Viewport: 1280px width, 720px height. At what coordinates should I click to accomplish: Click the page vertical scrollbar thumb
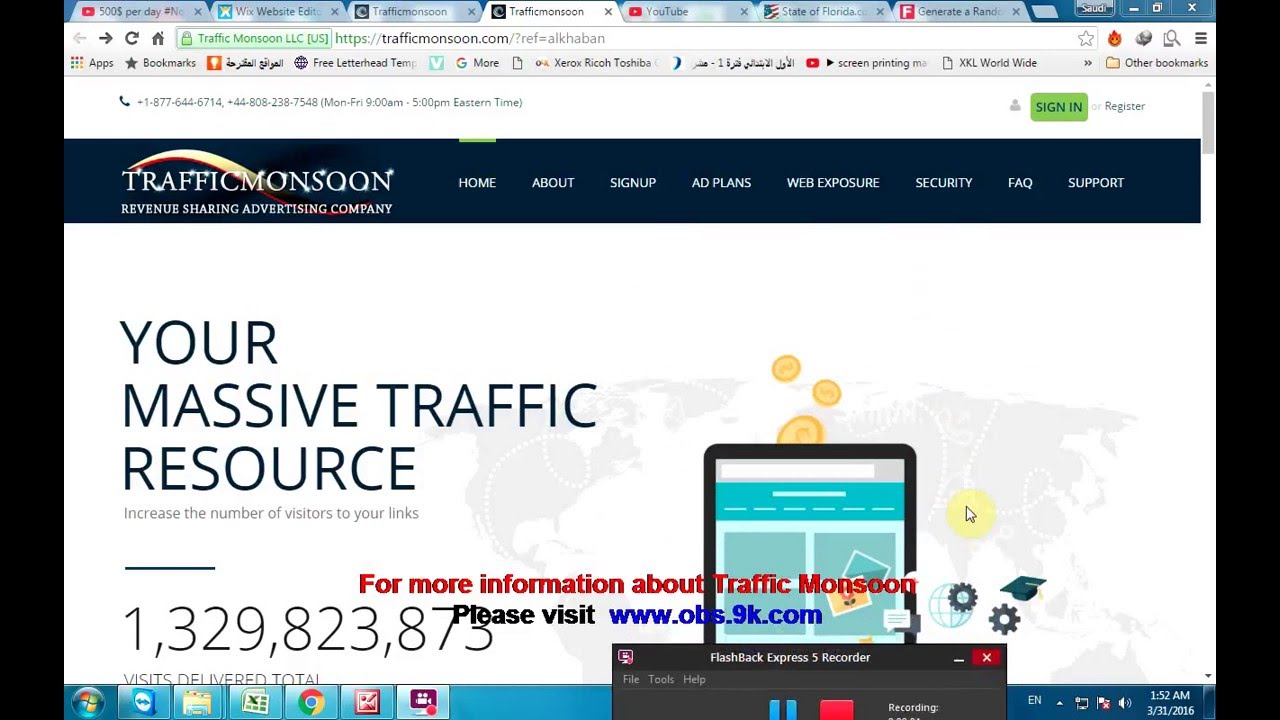point(1208,122)
